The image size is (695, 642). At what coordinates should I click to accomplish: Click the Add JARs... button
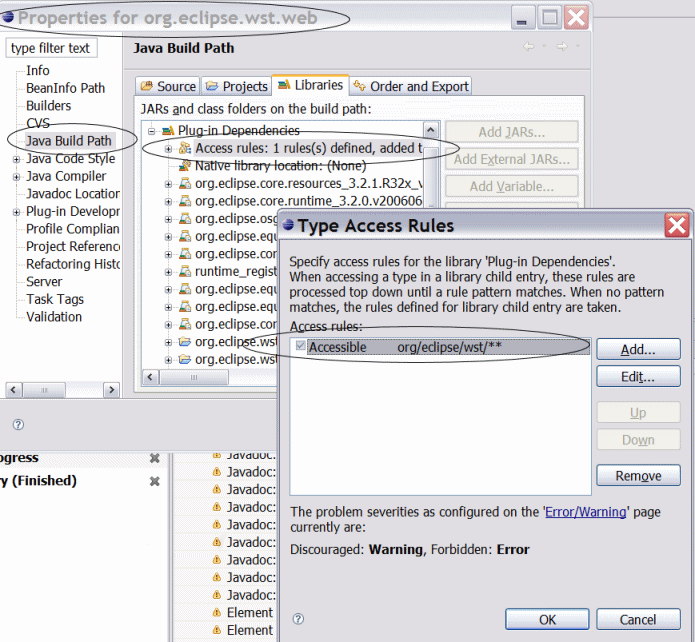512,132
